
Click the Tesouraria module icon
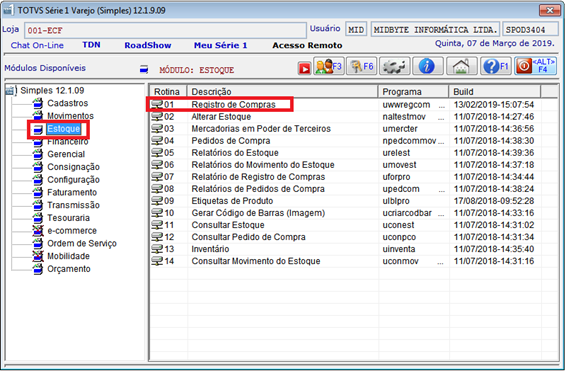click(38, 218)
